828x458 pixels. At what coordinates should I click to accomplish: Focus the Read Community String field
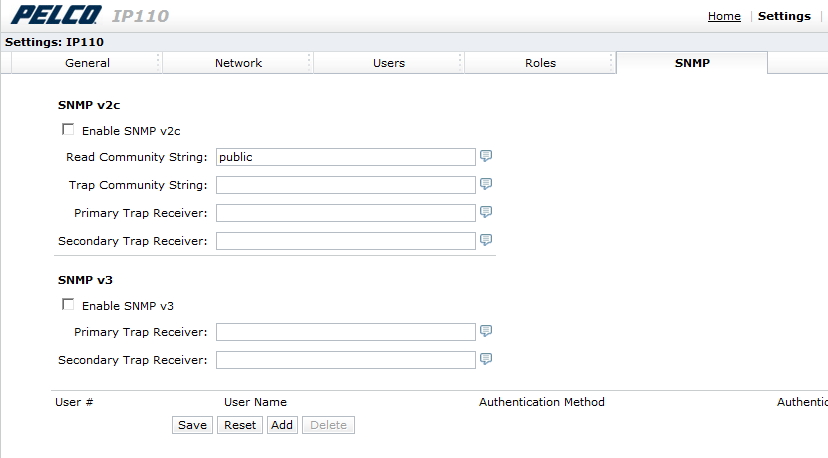coord(345,157)
